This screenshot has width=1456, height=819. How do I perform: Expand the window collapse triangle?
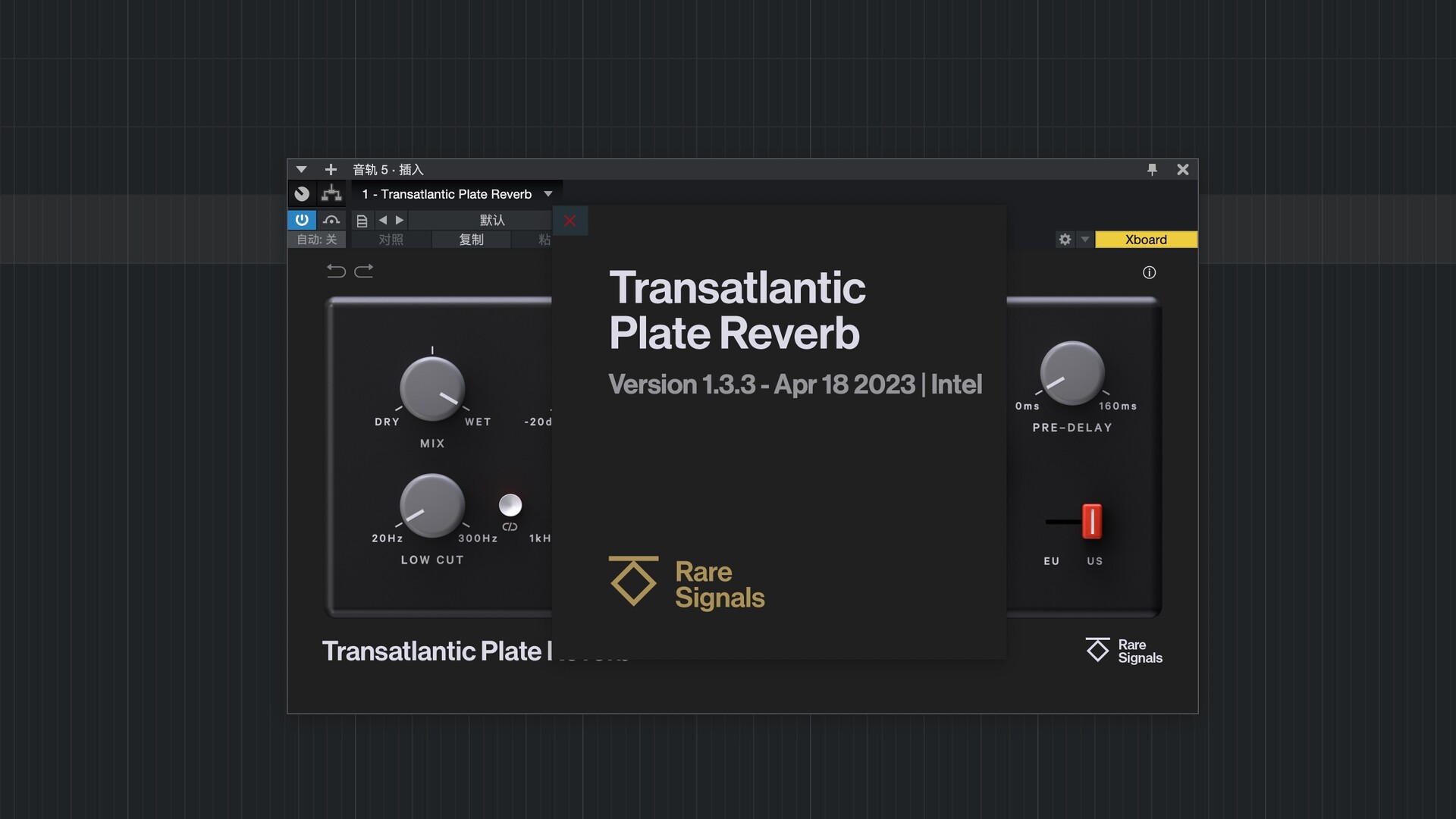click(x=301, y=169)
